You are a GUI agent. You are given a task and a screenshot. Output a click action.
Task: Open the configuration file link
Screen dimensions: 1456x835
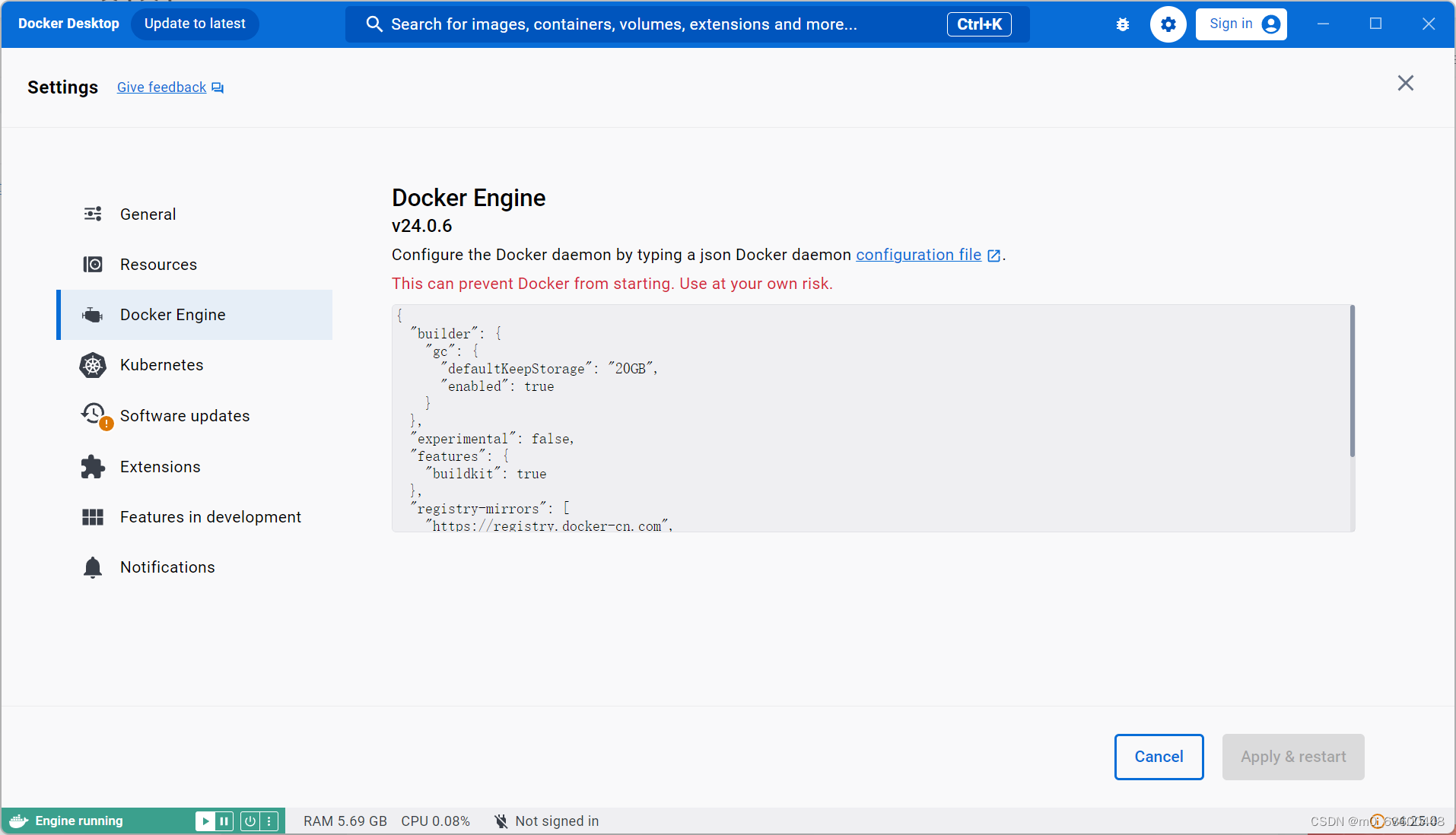pyautogui.click(x=918, y=255)
